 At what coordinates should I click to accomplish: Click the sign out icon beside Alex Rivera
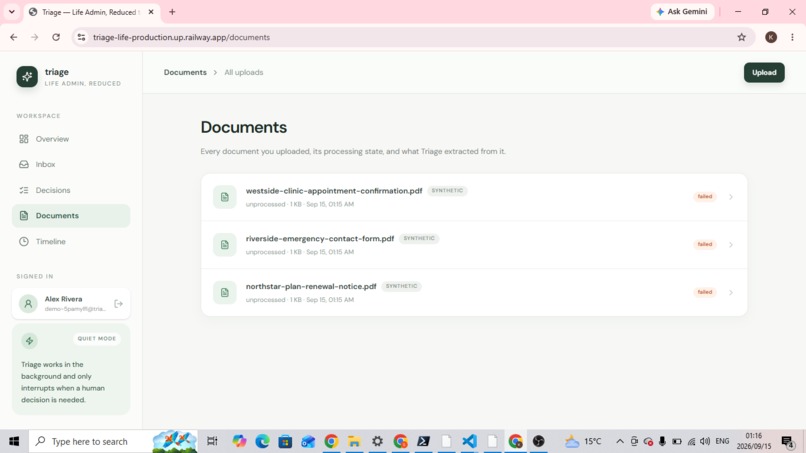118,303
